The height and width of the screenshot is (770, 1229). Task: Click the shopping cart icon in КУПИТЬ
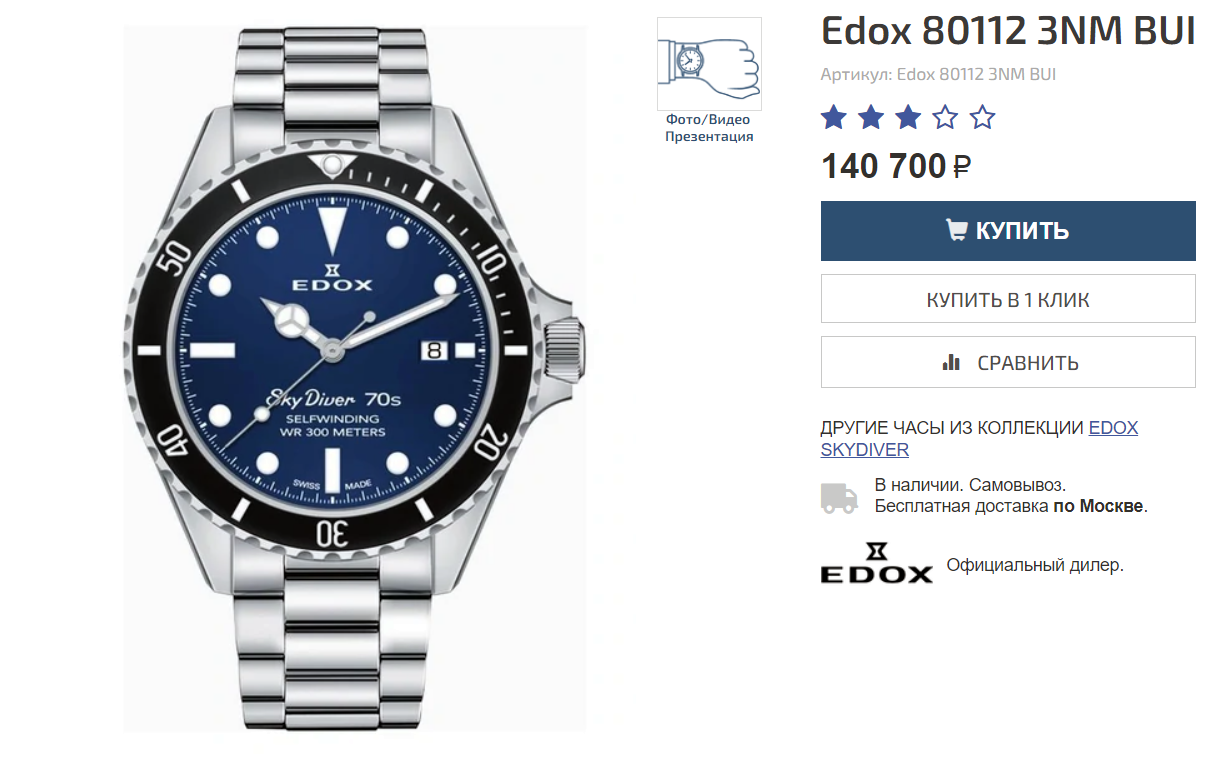(x=957, y=230)
